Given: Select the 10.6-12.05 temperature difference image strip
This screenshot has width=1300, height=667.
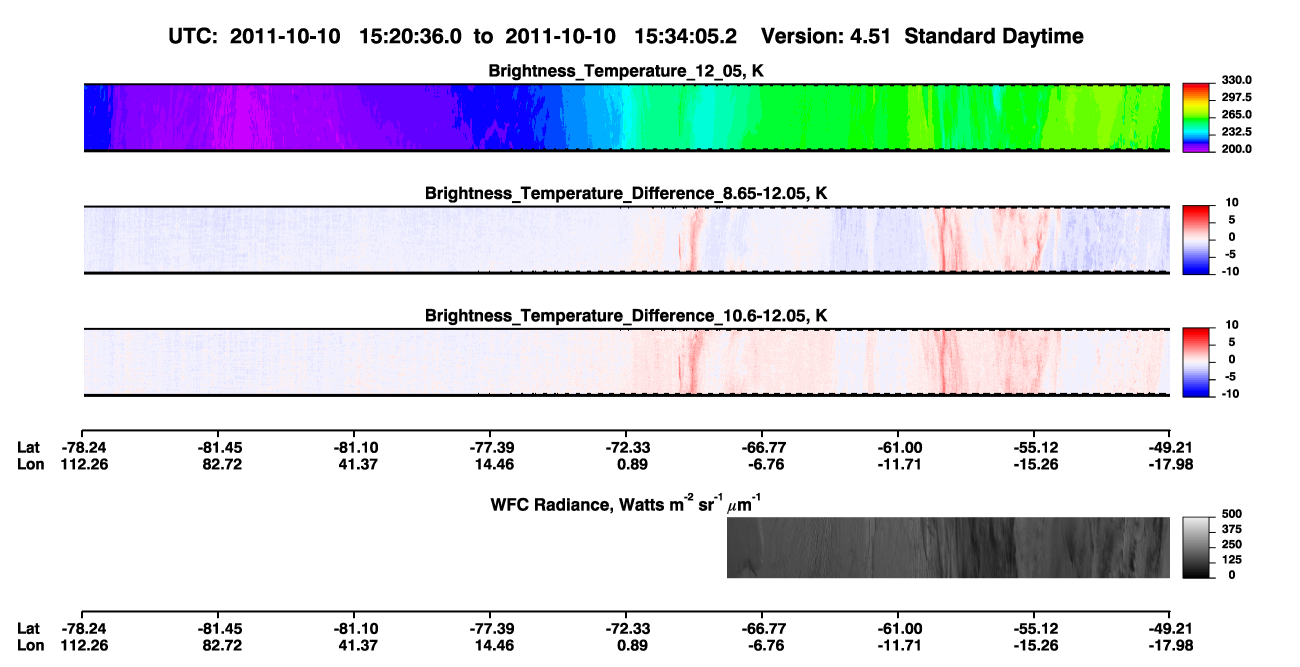Looking at the screenshot, I should click(626, 362).
